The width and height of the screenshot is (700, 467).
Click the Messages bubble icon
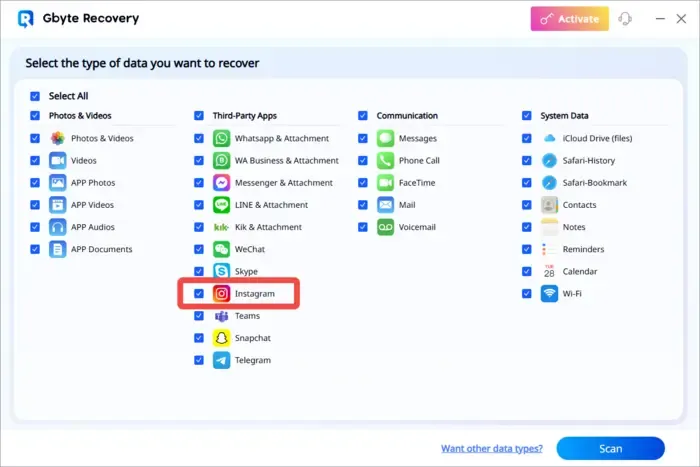pyautogui.click(x=385, y=138)
